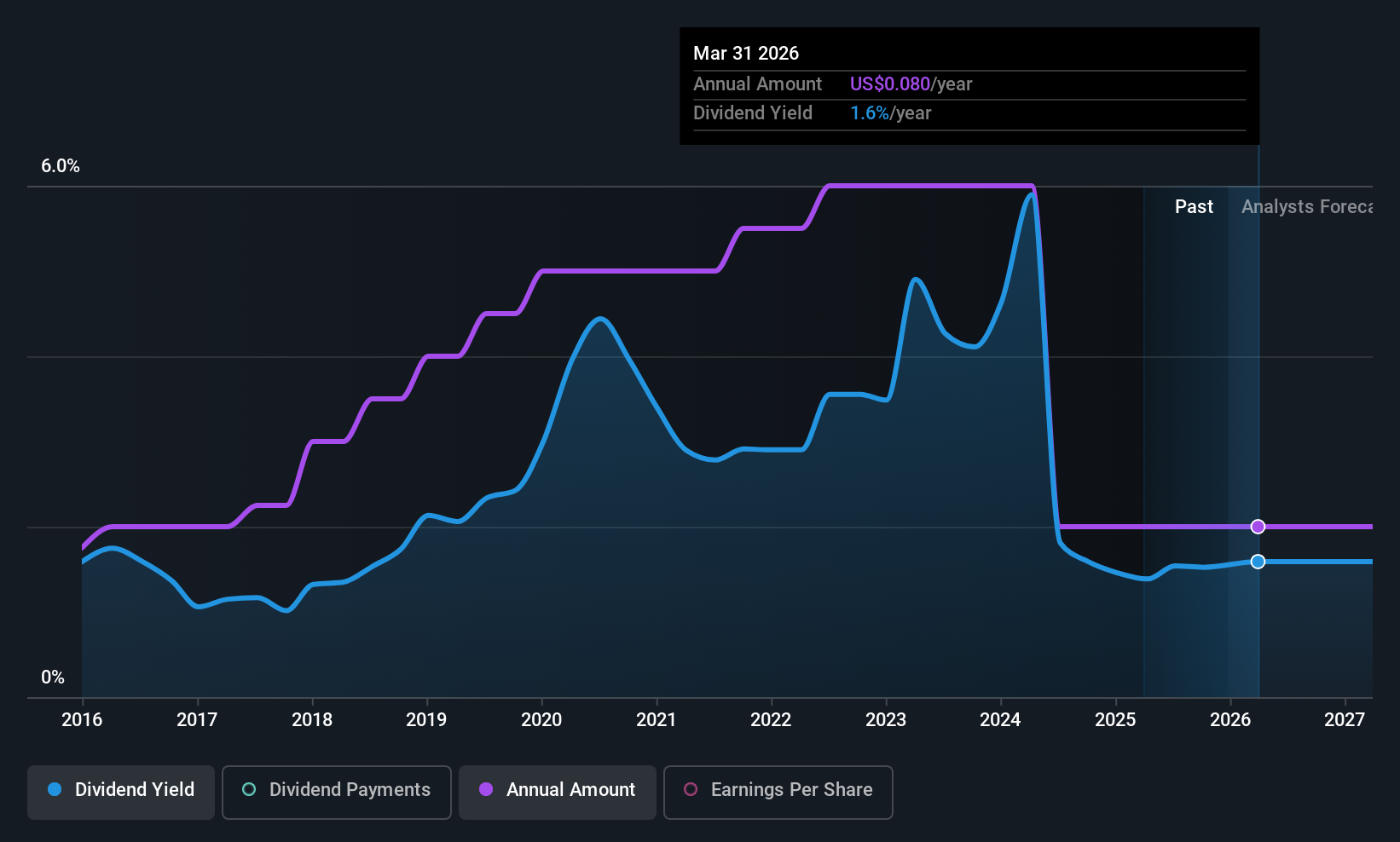Click the 2017 x-axis label
The height and width of the screenshot is (842, 1400).
(x=197, y=720)
